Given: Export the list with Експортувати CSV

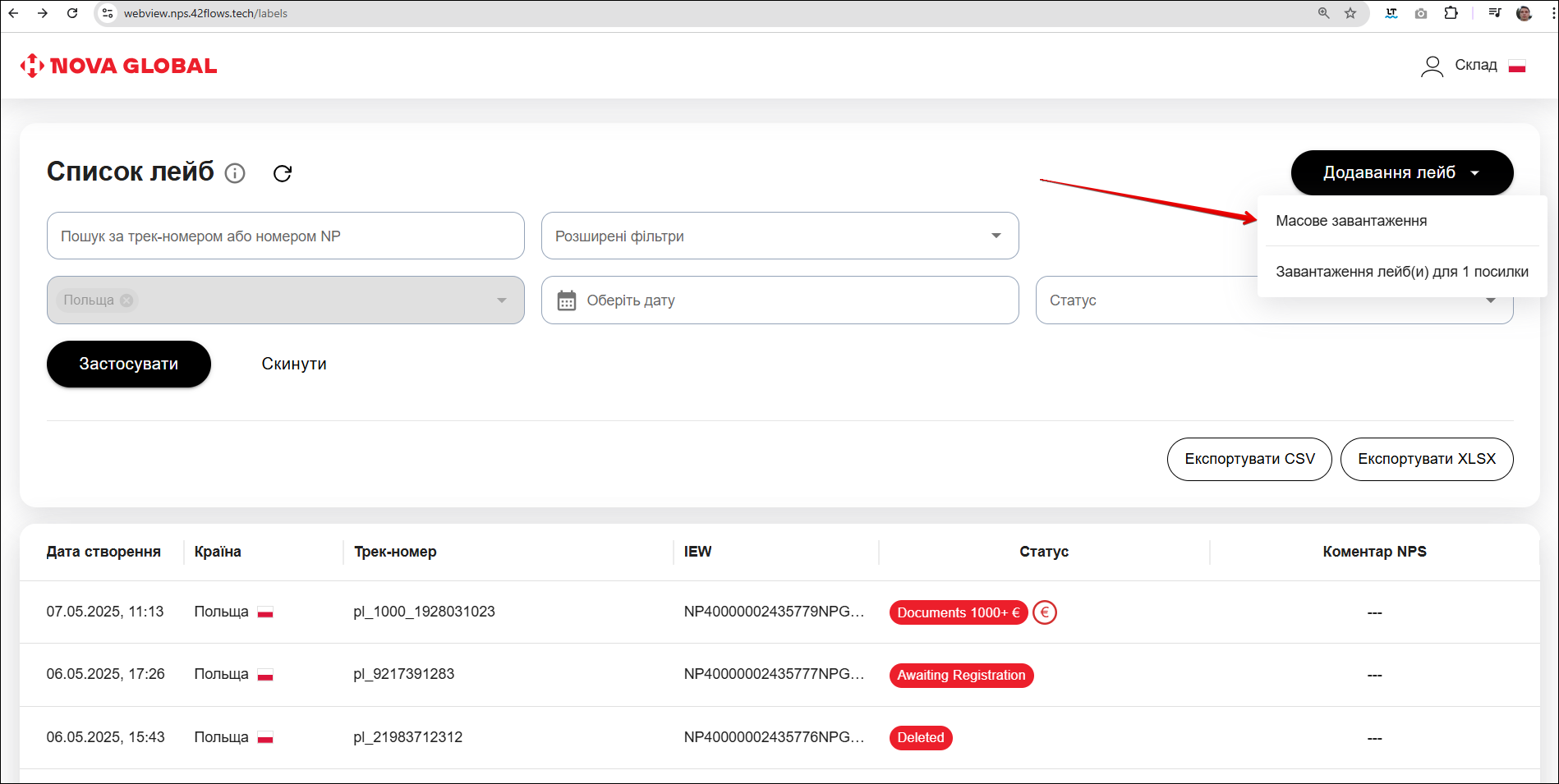Looking at the screenshot, I should (x=1249, y=459).
